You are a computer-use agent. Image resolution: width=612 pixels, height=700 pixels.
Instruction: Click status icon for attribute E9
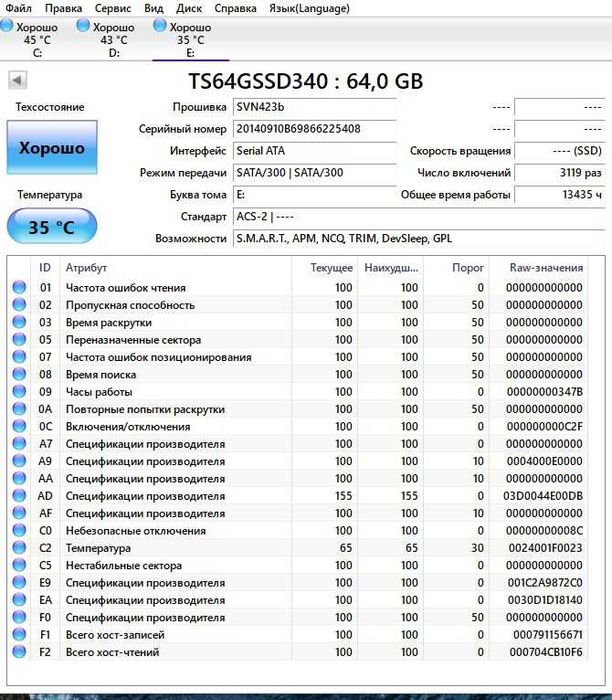point(19,582)
